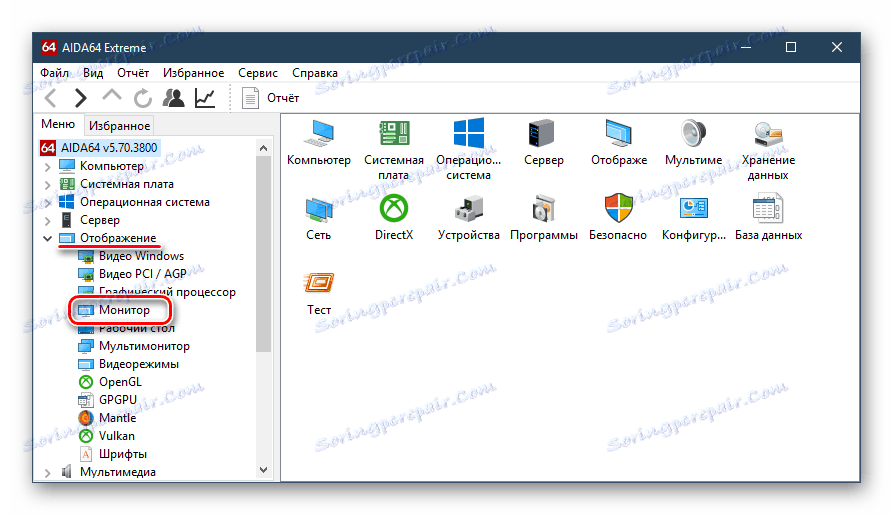Screen dimensions: 893x515
Task: Click the graph chart toolbar icon
Action: tap(204, 98)
